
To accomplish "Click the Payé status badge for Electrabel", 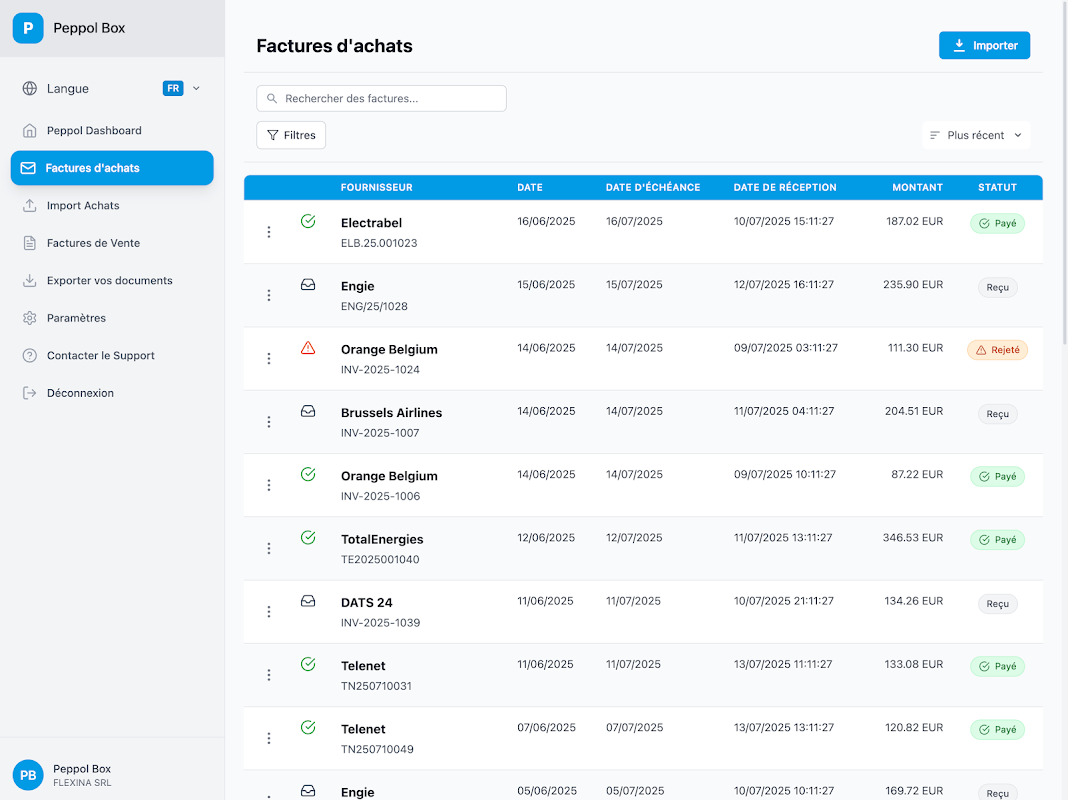I will [x=997, y=223].
